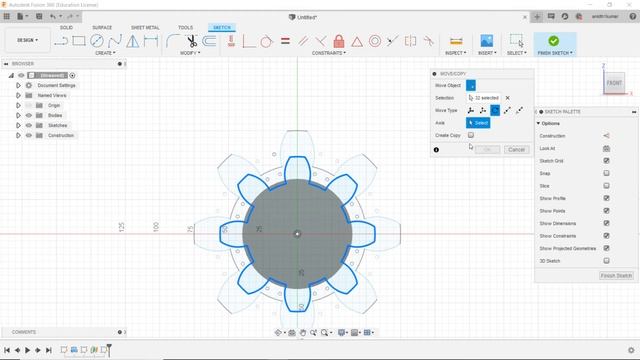Uncheck Show Profile

(607, 198)
